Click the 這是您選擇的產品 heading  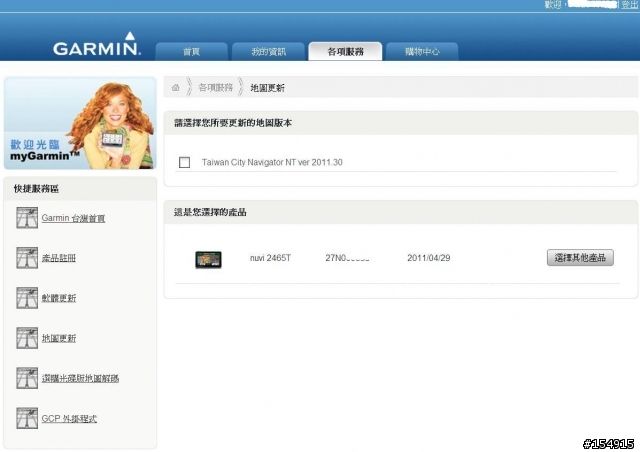tap(210, 212)
